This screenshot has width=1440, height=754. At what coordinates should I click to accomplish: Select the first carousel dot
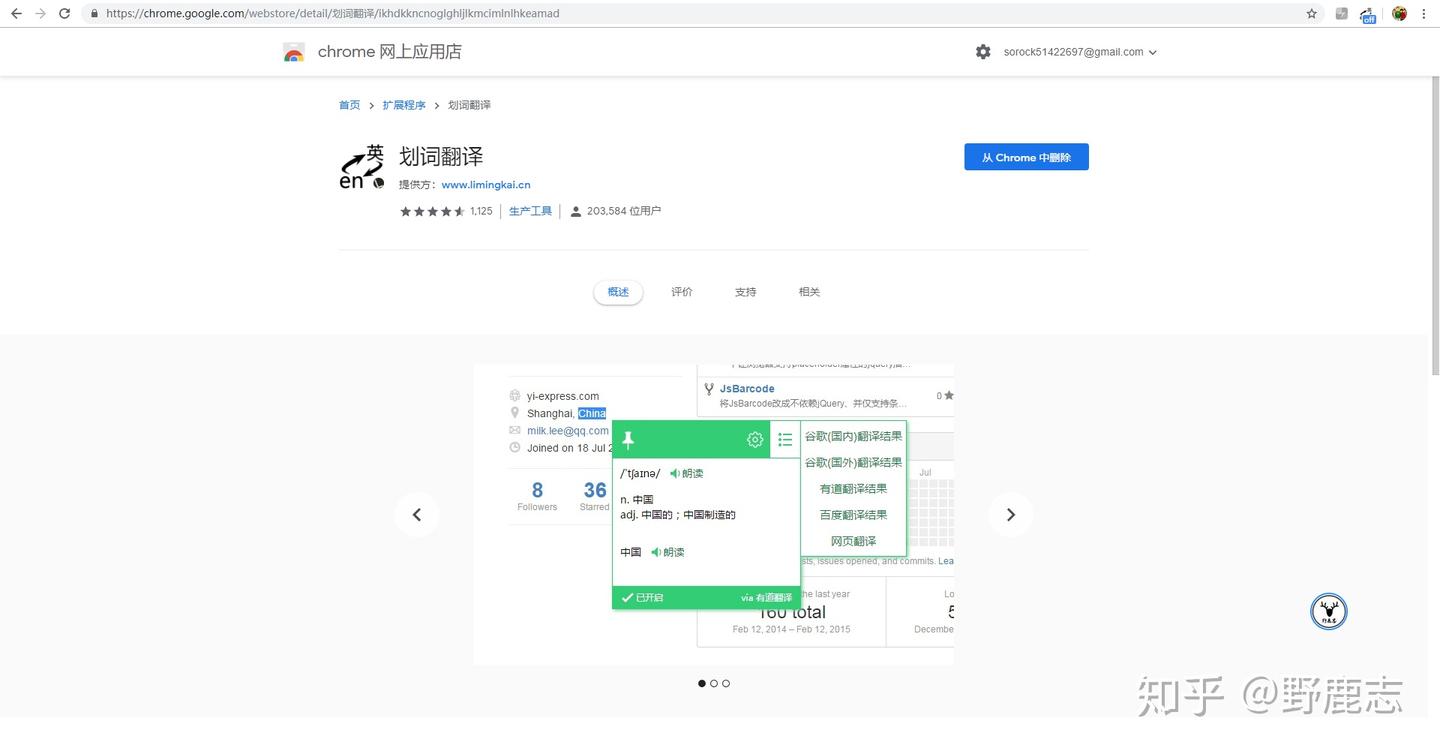tap(701, 684)
